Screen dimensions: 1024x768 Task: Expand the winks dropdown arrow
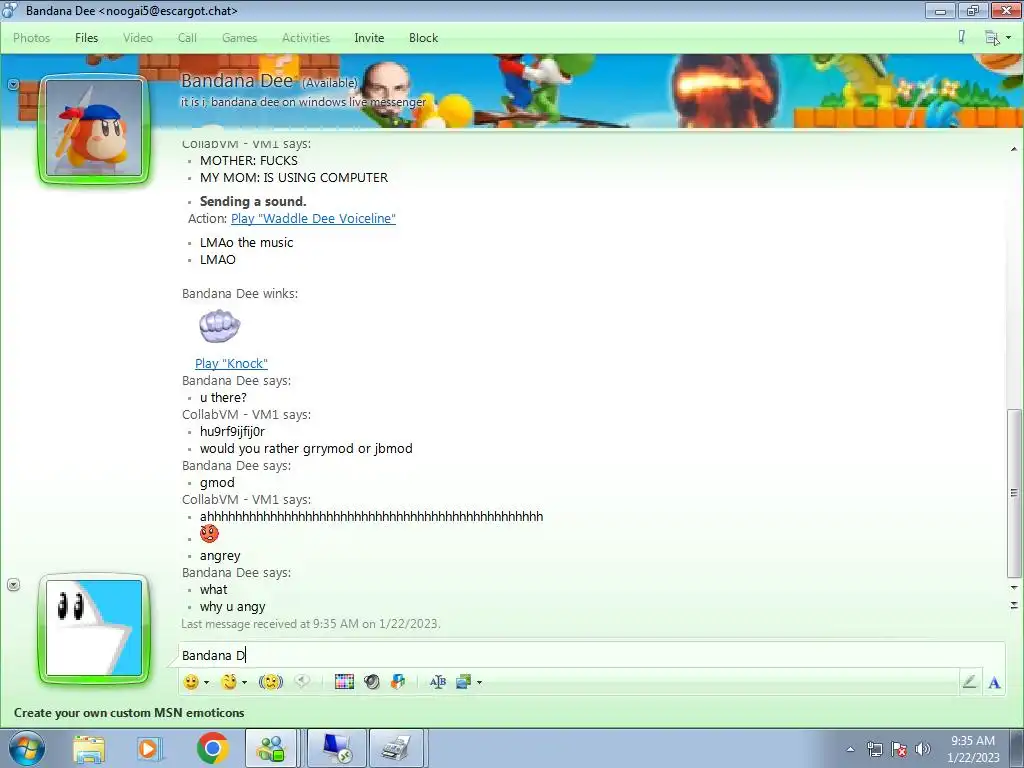pos(244,682)
